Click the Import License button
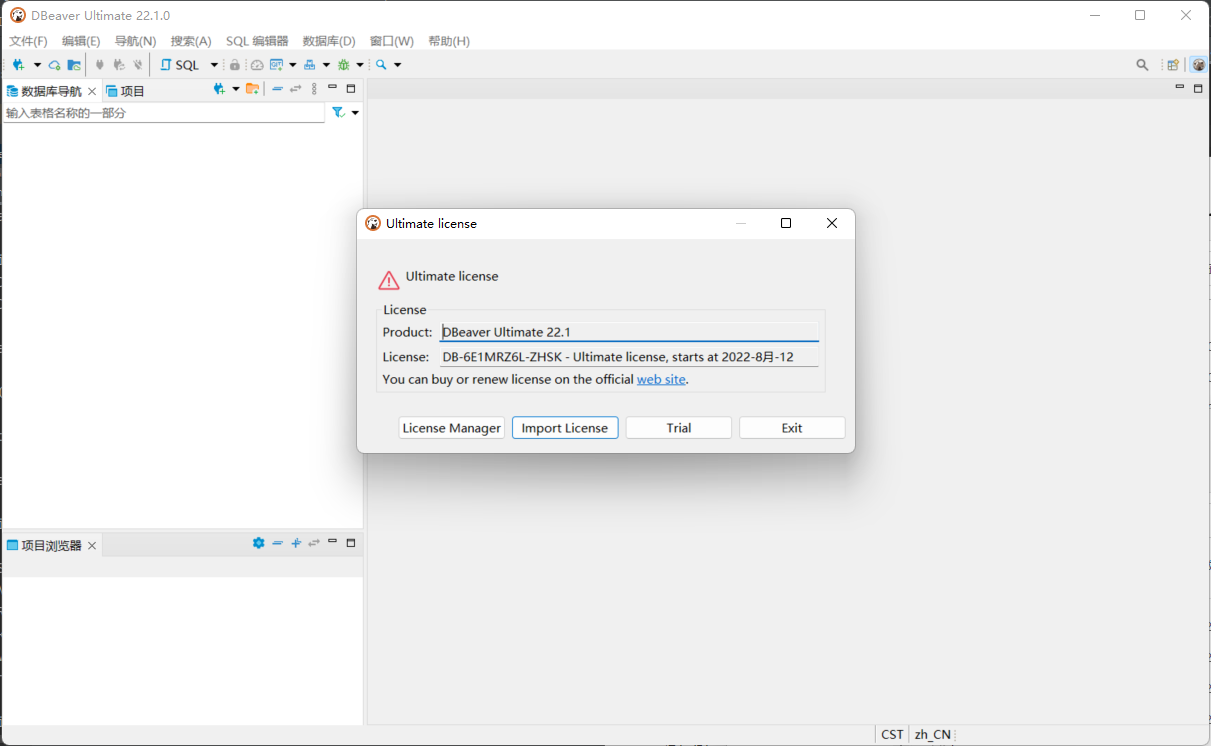The width and height of the screenshot is (1211, 746). pyautogui.click(x=565, y=428)
